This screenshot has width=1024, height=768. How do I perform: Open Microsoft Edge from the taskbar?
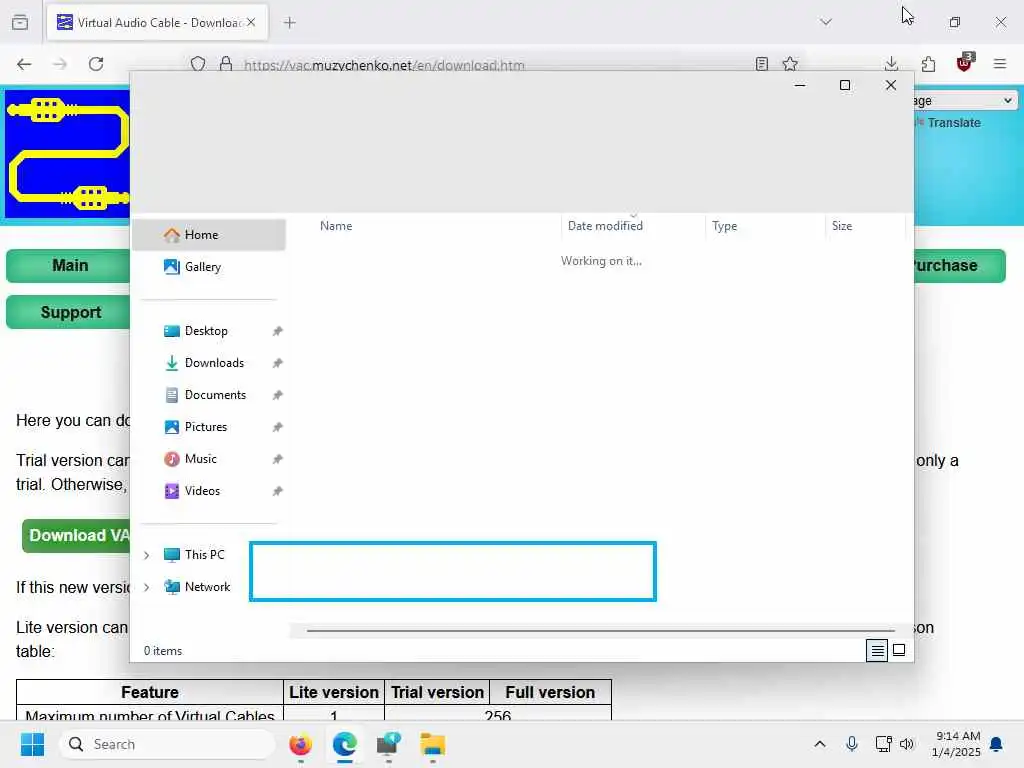click(x=344, y=744)
